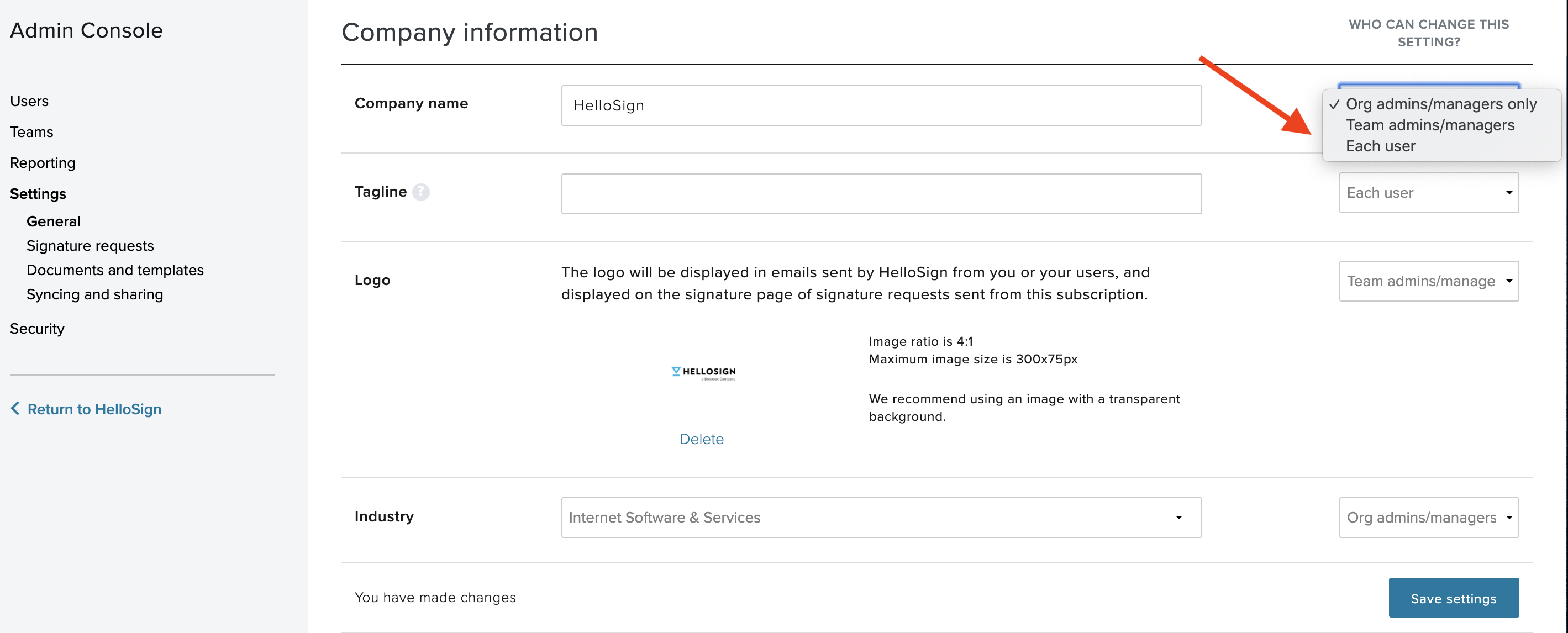This screenshot has width=1568, height=633.
Task: Open Tagline permission dropdown showing Each user
Action: click(1429, 193)
